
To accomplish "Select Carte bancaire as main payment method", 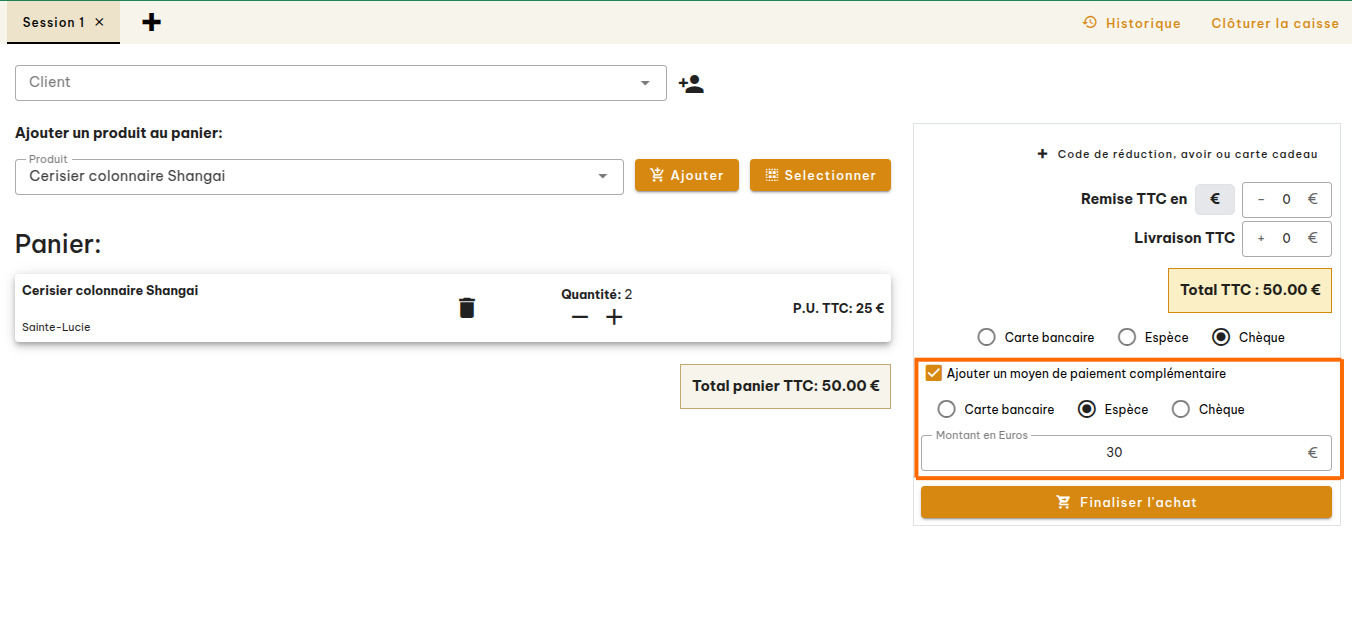I will coord(987,337).
